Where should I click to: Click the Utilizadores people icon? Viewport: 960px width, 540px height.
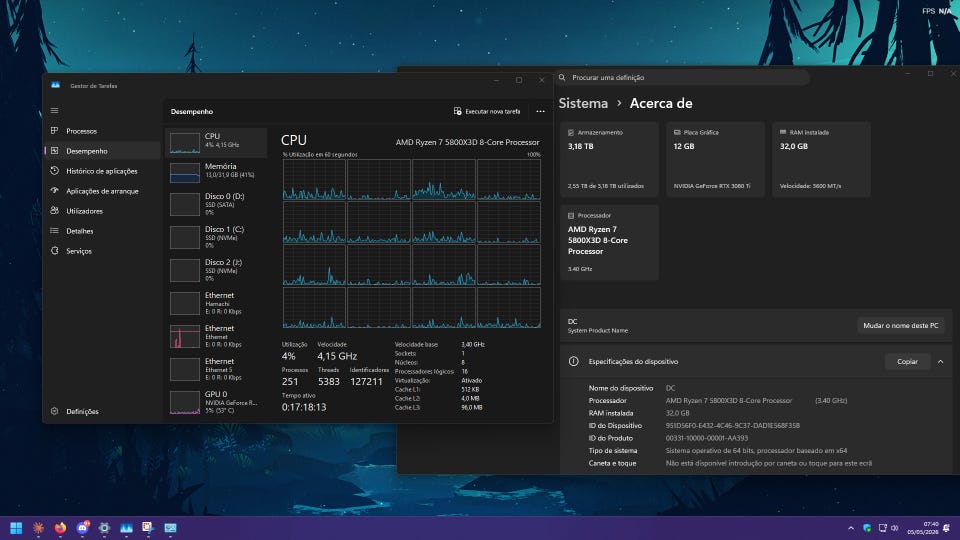point(54,211)
